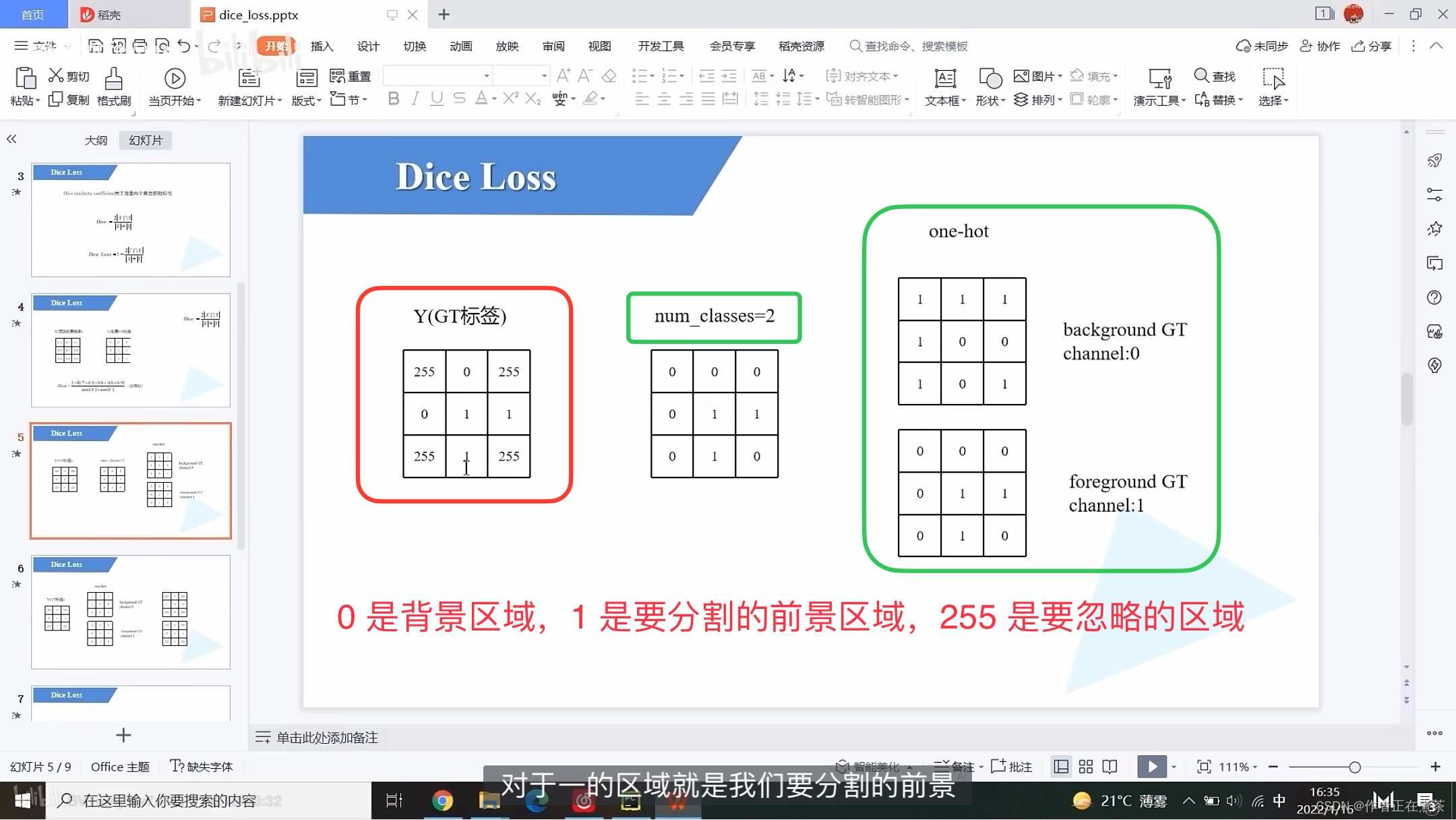Start slideshow from current page icon

click(x=175, y=80)
